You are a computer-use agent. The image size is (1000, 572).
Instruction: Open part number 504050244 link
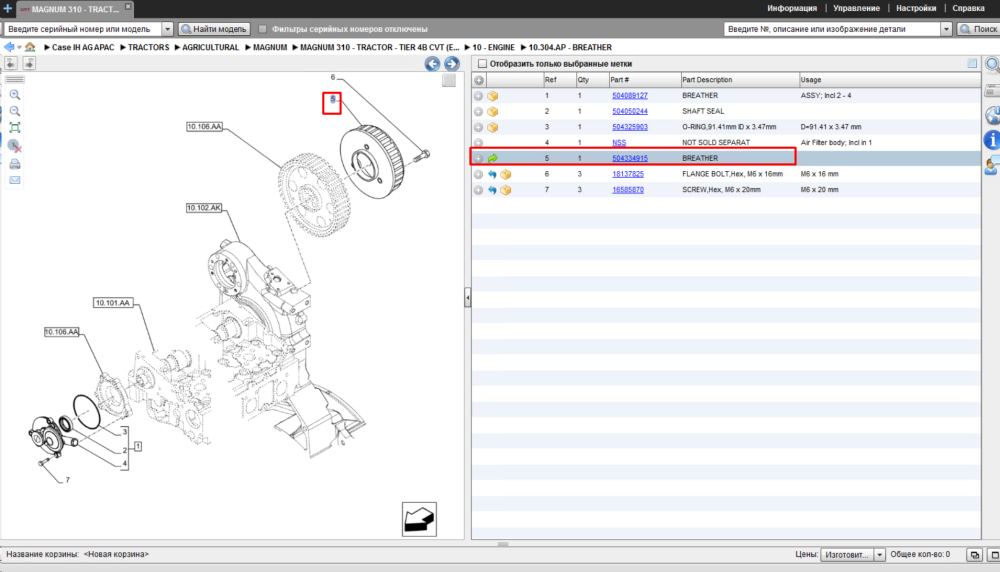[x=629, y=112]
